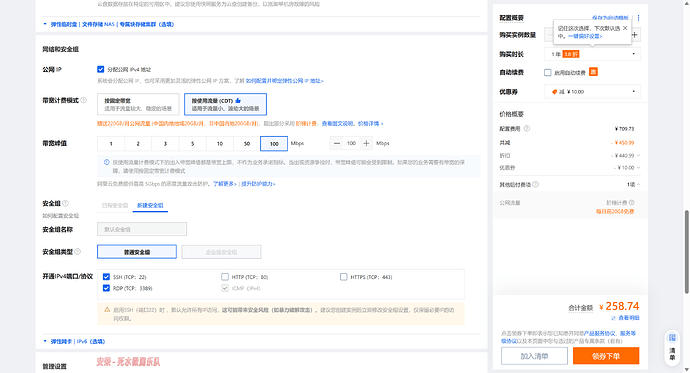Click help icon next to 阶梯计费
Image resolution: width=690 pixels, height=373 pixels.
[631, 203]
